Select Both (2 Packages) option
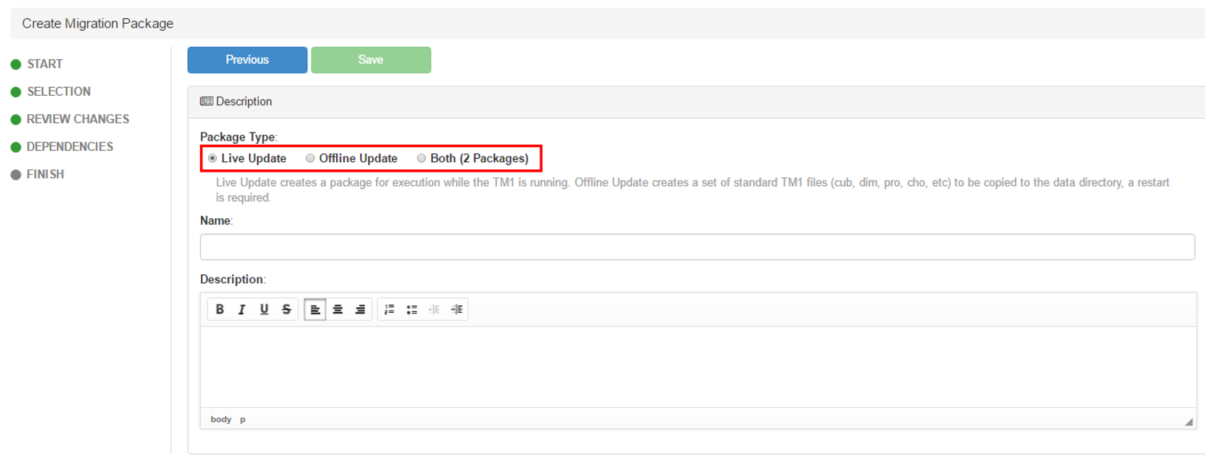 (422, 158)
